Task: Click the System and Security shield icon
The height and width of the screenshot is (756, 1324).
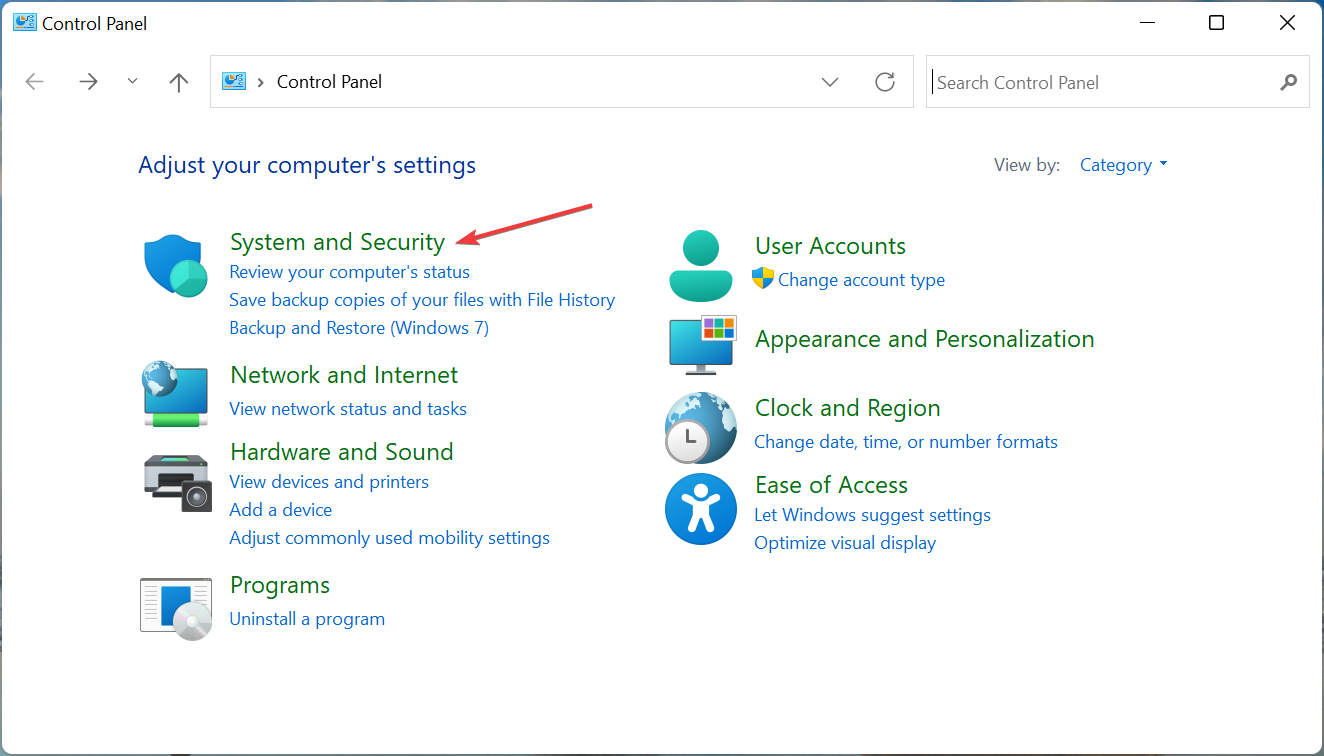Action: [176, 266]
